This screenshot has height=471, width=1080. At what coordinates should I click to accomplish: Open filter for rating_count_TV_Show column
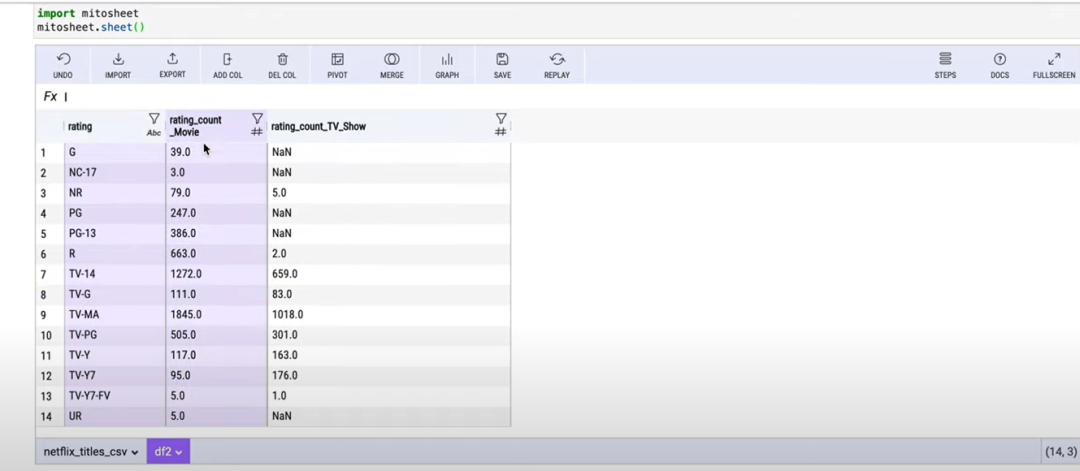(x=501, y=118)
